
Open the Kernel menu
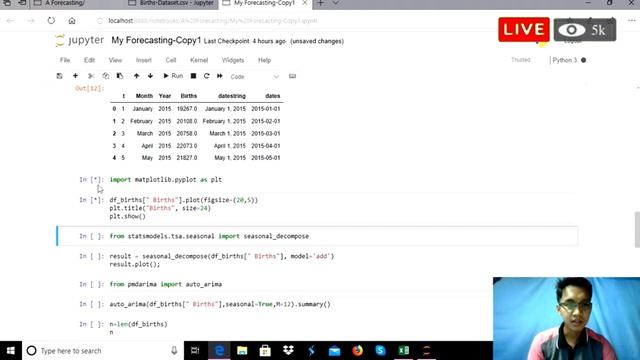coord(199,60)
